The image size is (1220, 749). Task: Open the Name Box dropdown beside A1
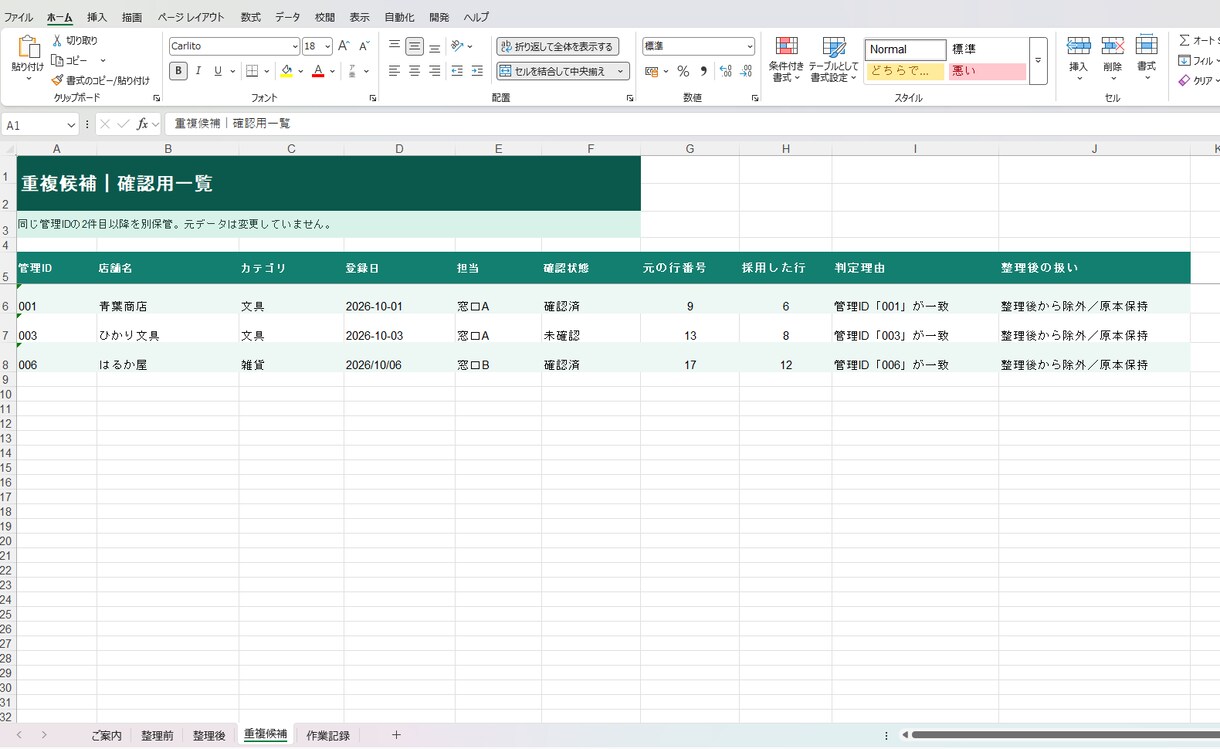(x=71, y=125)
